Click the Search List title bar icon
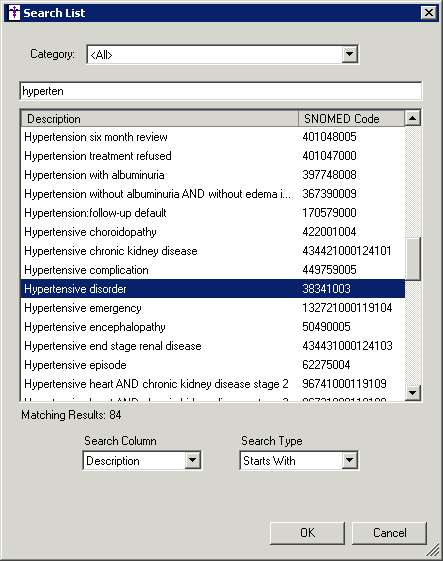Screen dimensions: 443x561 (14, 13)
